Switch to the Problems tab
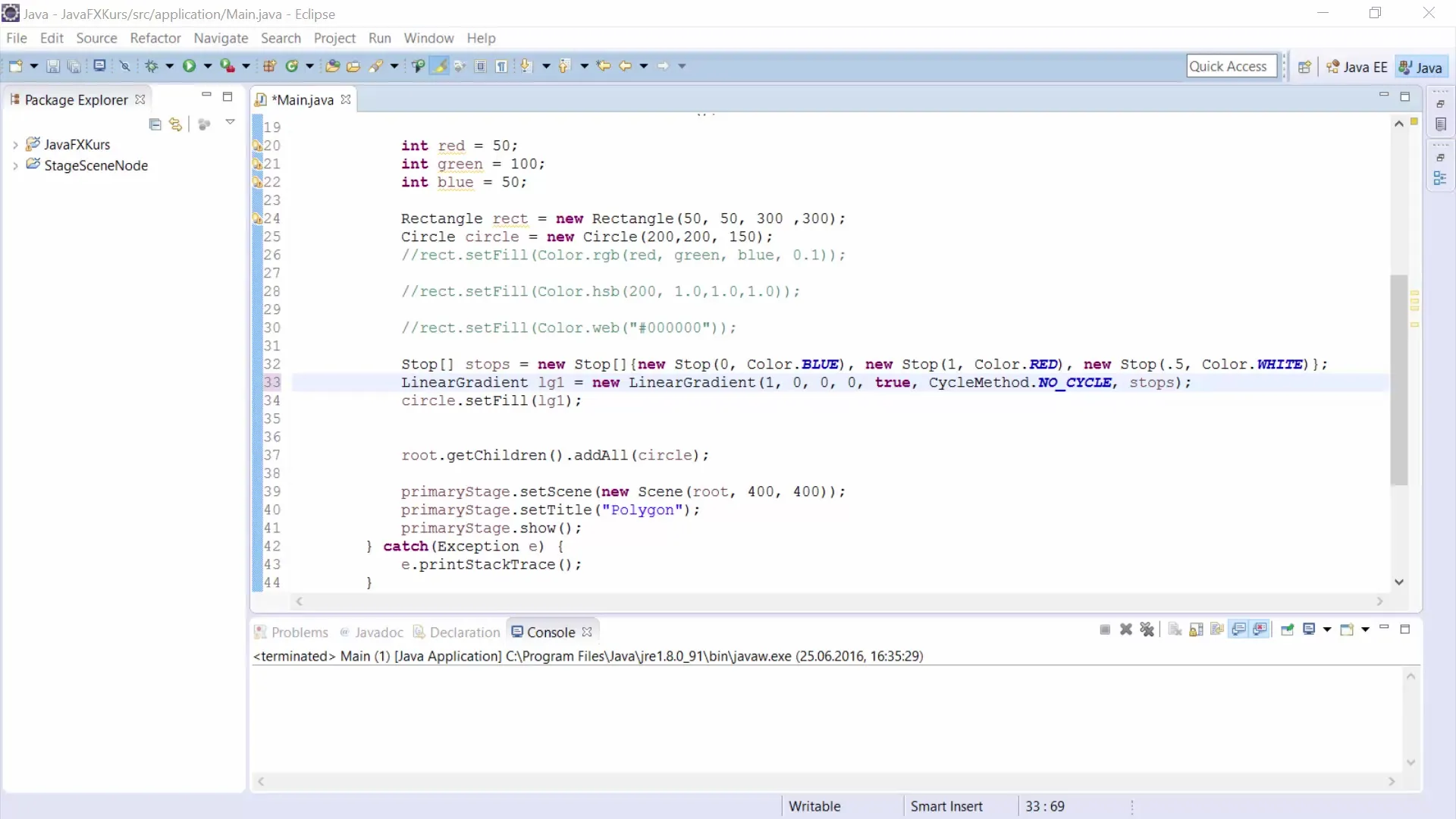Screen dimensions: 1456x819 (x=291, y=632)
